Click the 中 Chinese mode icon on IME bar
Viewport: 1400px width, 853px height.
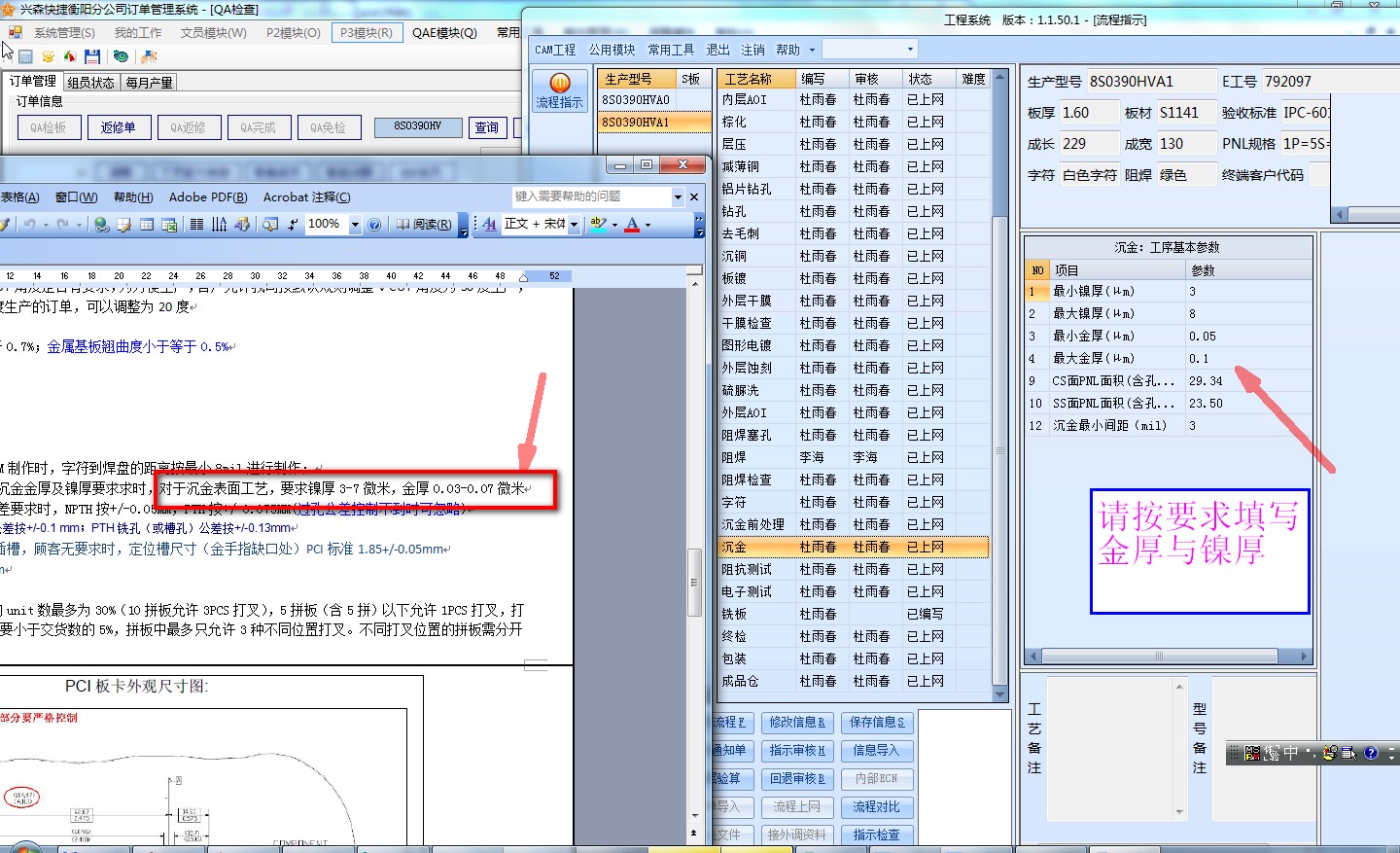pyautogui.click(x=1291, y=753)
